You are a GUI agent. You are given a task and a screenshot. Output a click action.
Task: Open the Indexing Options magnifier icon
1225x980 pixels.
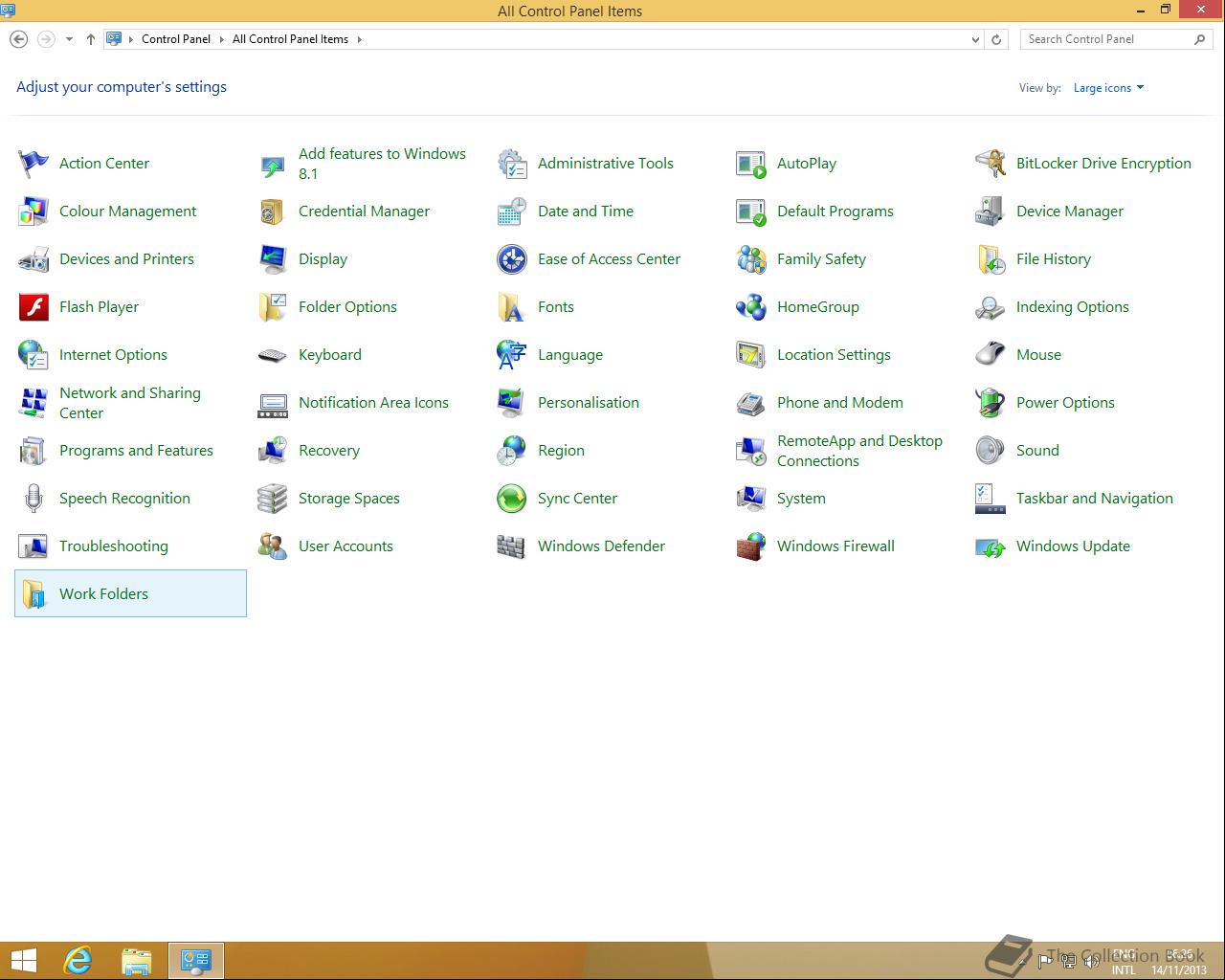pyautogui.click(x=991, y=307)
